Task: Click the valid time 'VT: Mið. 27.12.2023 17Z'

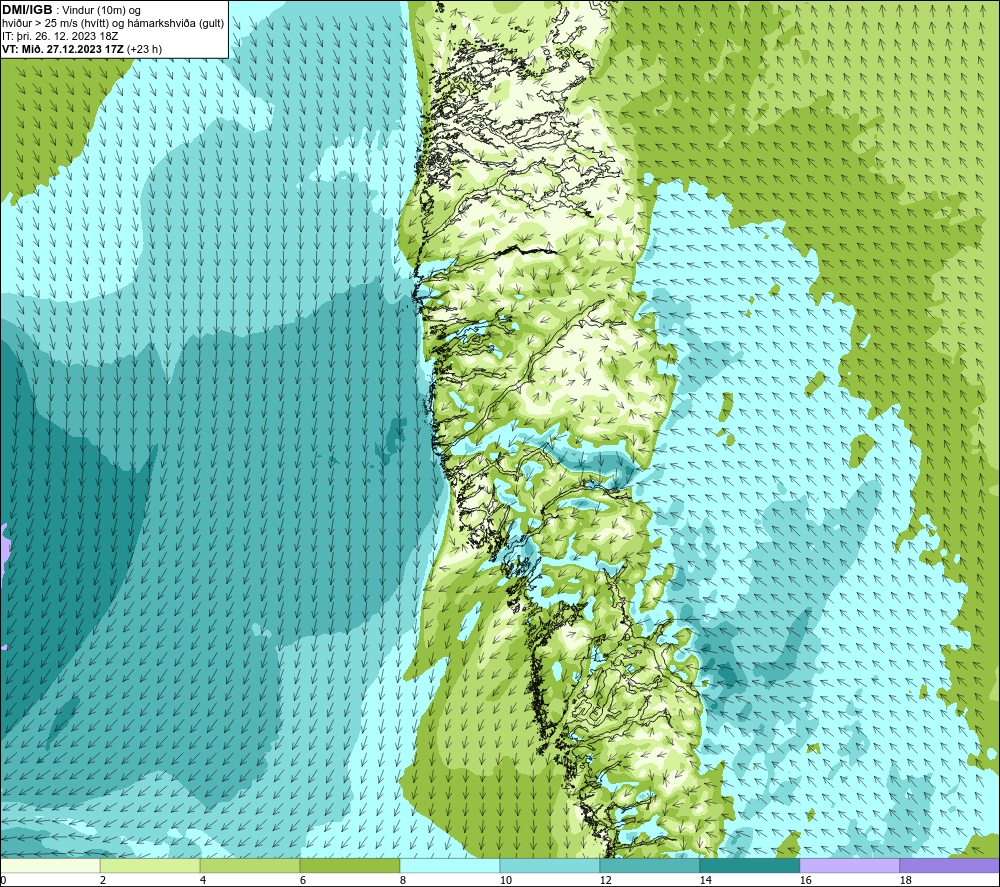Action: point(64,49)
